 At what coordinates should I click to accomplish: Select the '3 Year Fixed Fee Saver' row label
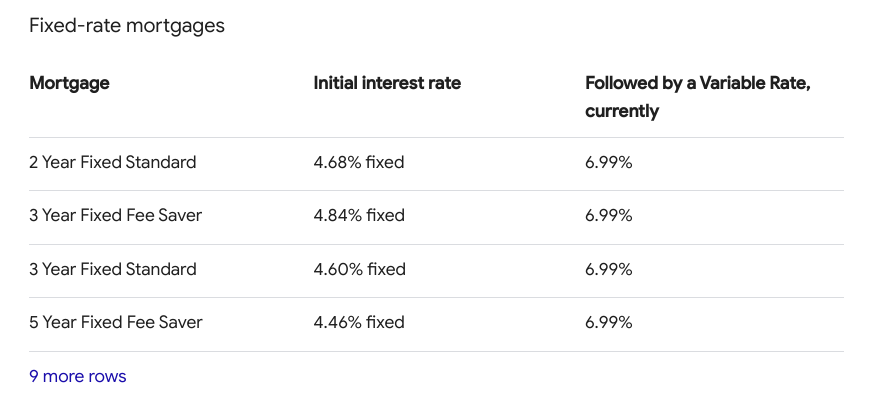[115, 216]
